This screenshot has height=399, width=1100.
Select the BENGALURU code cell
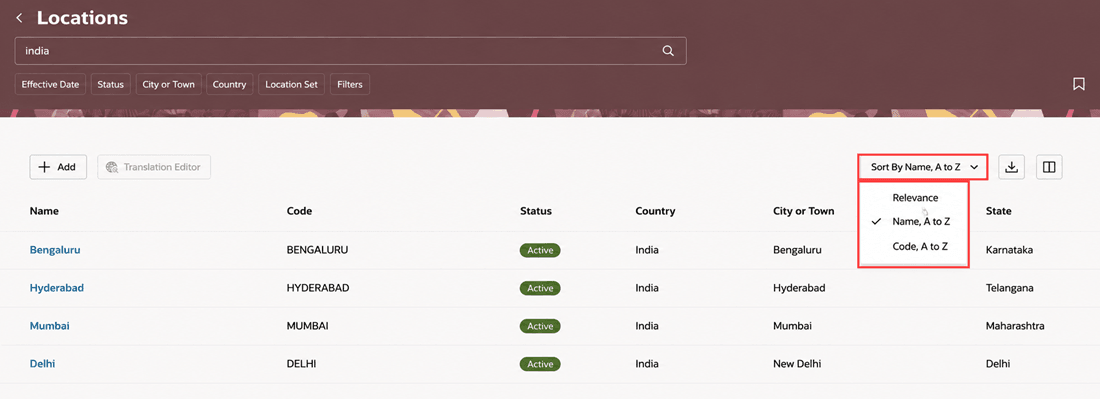(x=318, y=250)
